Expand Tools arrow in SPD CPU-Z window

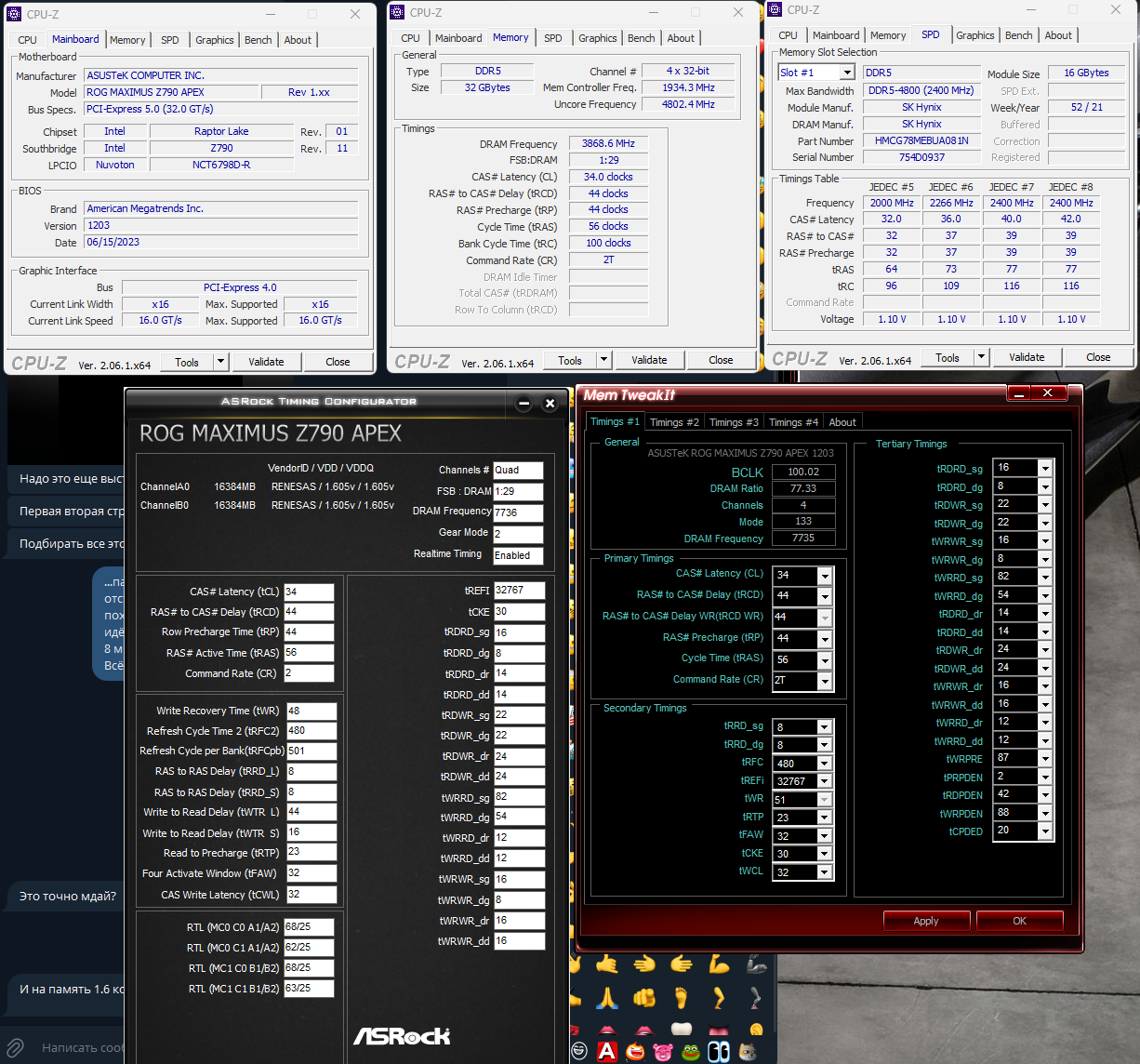(981, 357)
